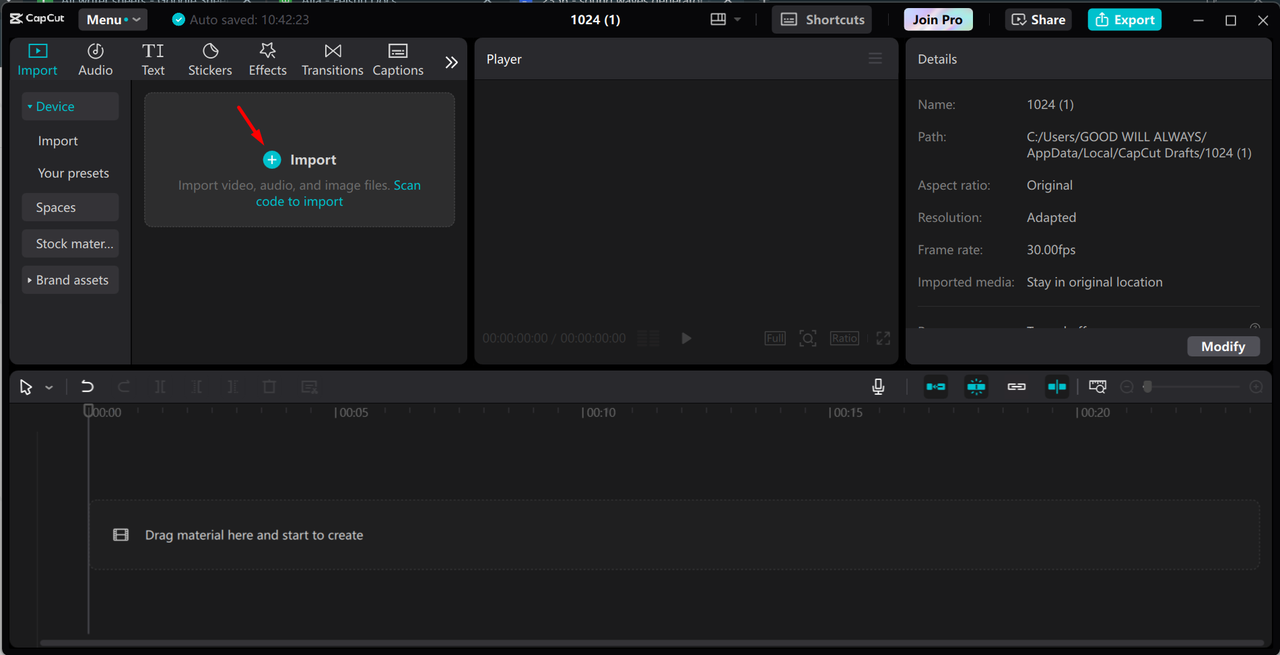Toggle auto snapping
This screenshot has height=655, width=1280.
[x=976, y=387]
